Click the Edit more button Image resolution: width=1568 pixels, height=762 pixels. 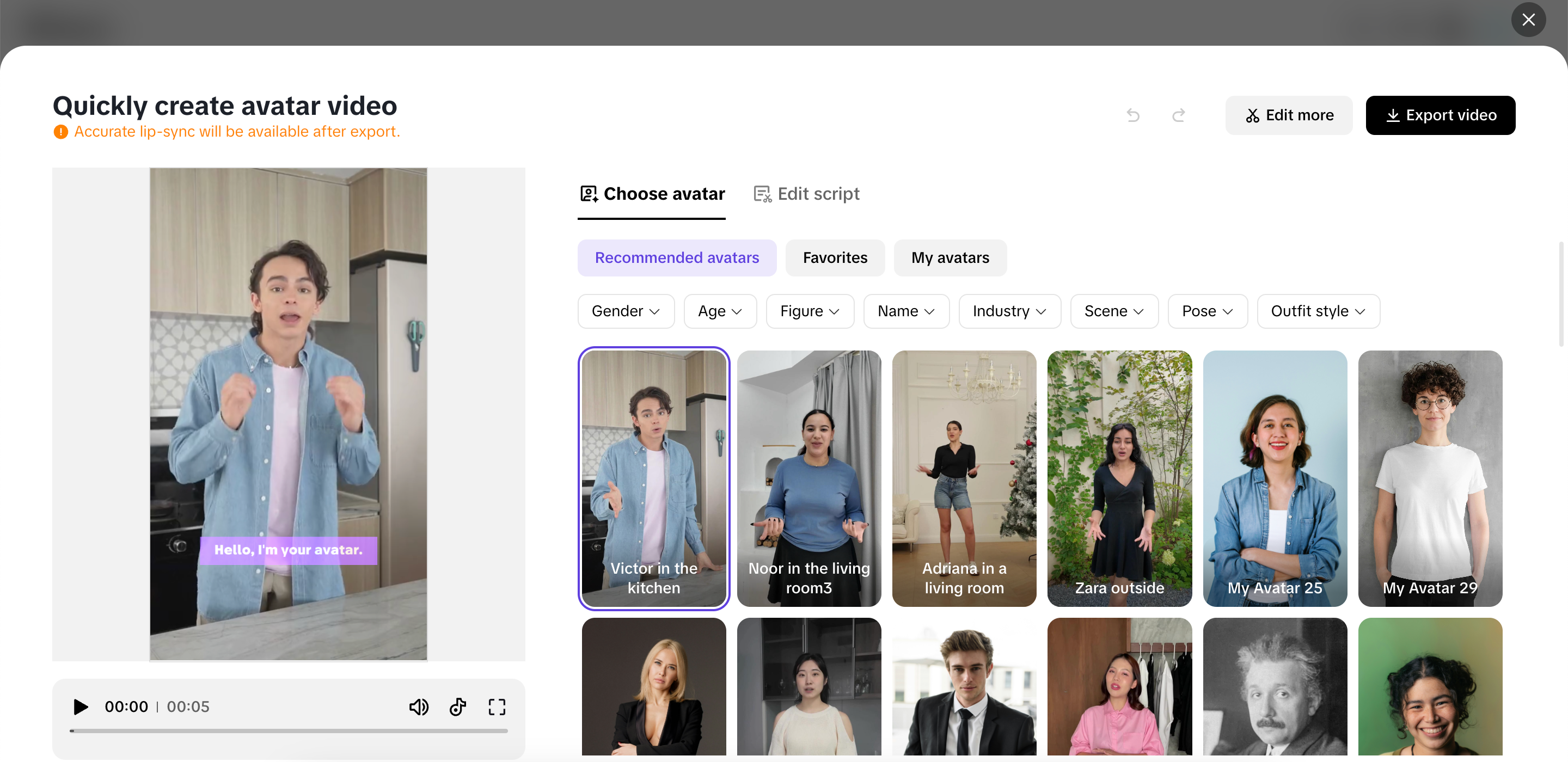[1289, 115]
